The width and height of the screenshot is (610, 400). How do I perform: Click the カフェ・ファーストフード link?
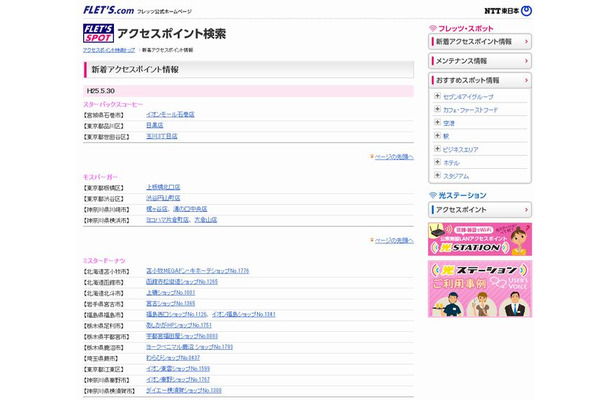click(x=470, y=110)
